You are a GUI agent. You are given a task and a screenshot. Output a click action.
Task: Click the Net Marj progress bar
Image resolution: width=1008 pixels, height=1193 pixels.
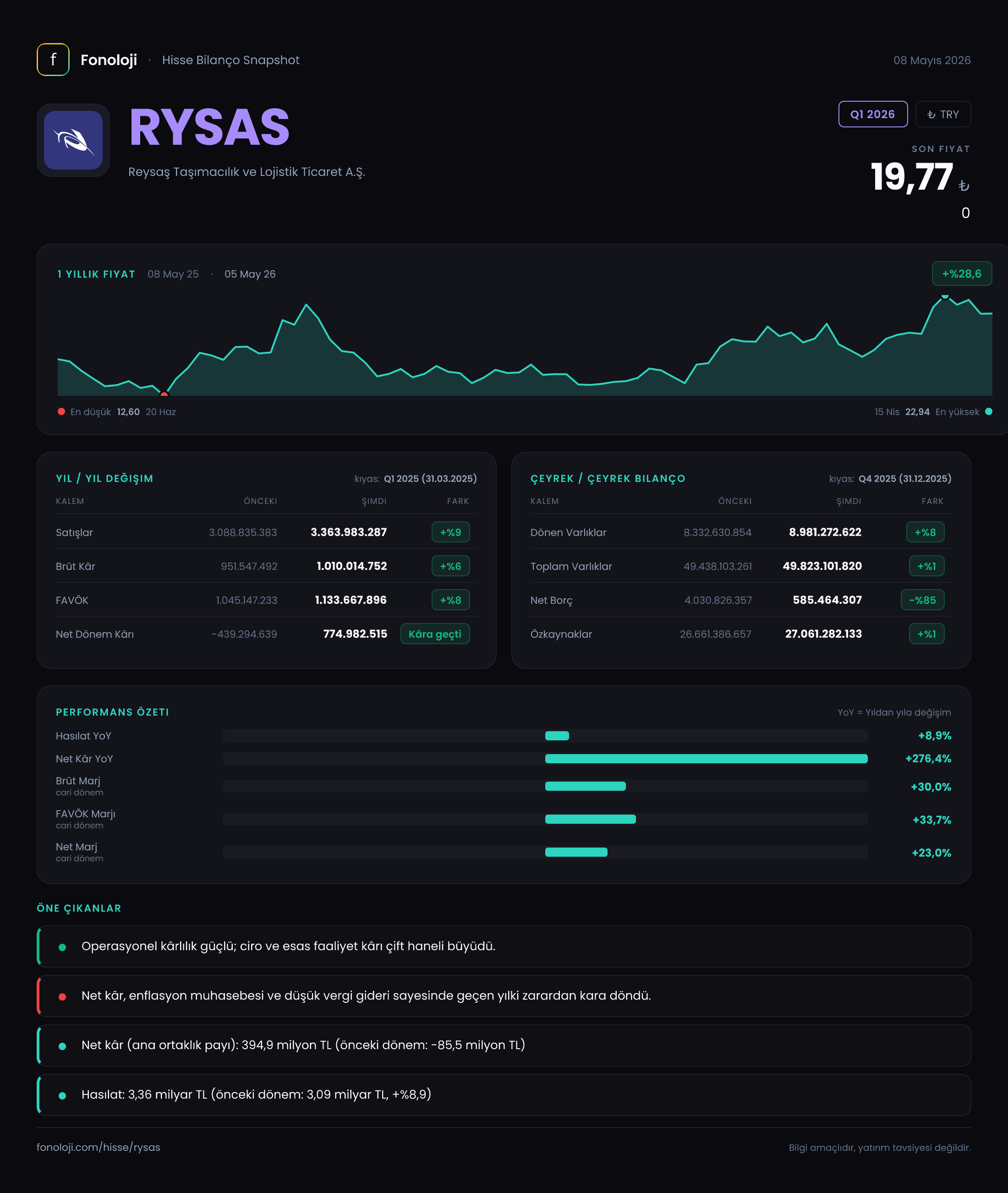(x=545, y=852)
